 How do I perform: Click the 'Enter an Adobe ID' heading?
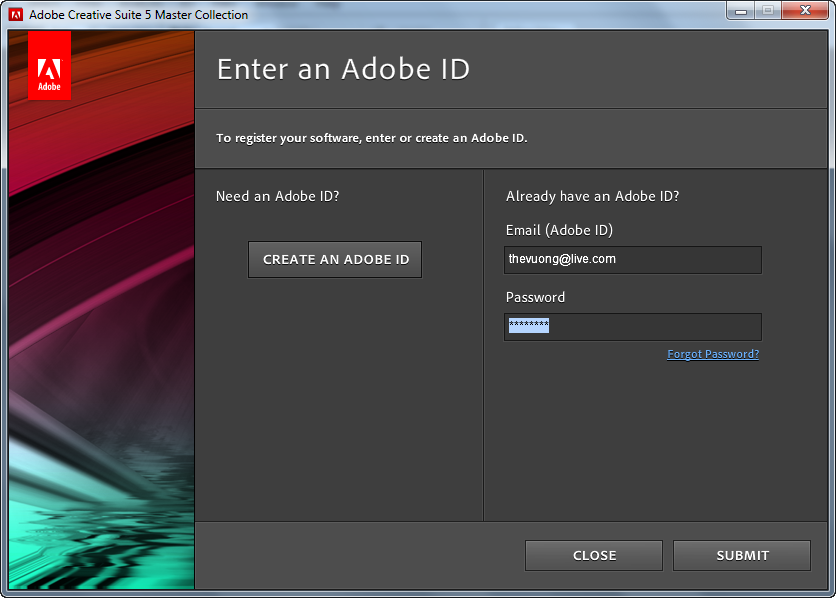click(343, 69)
